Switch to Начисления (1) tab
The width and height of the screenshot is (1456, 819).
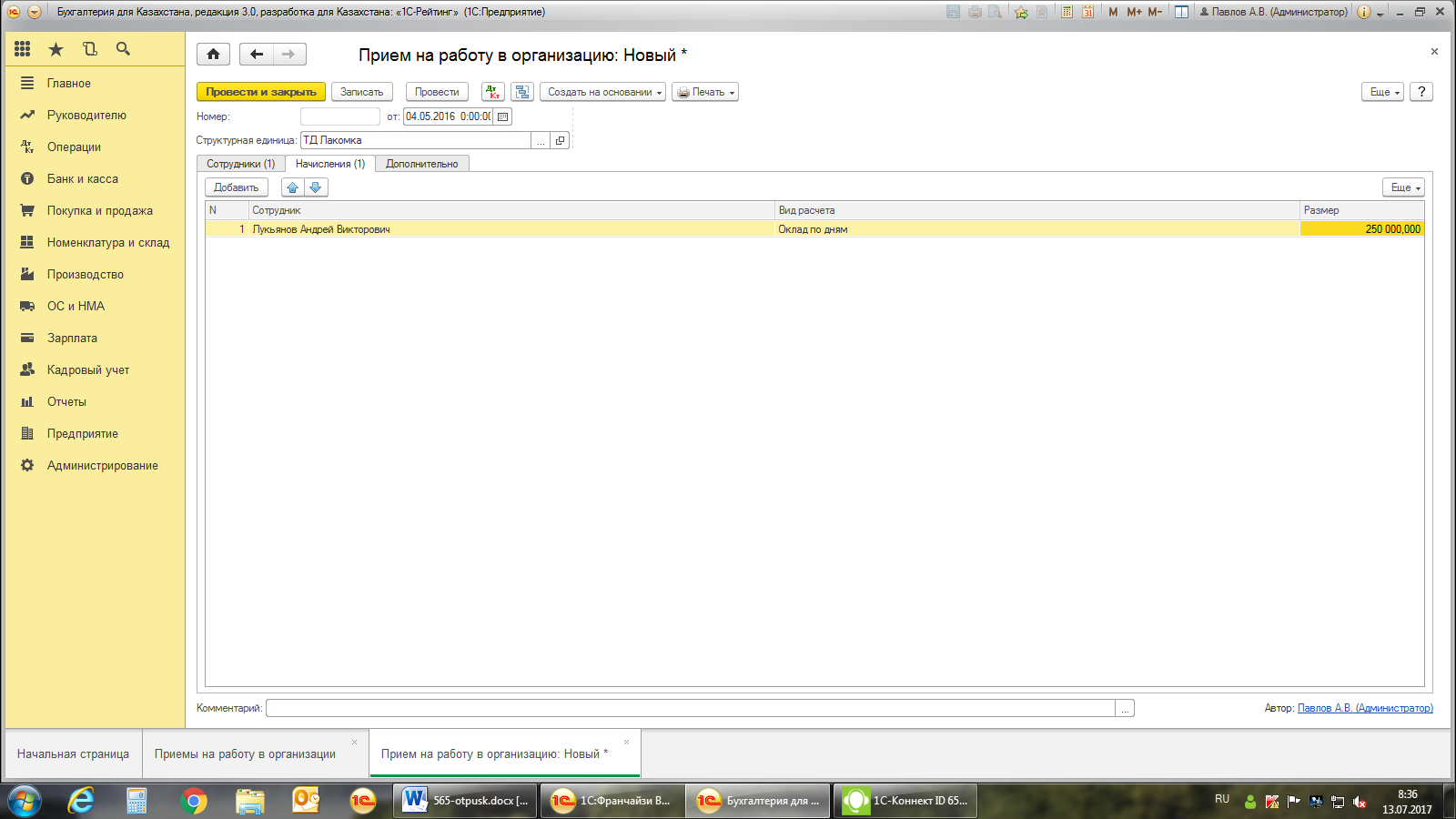tap(330, 164)
